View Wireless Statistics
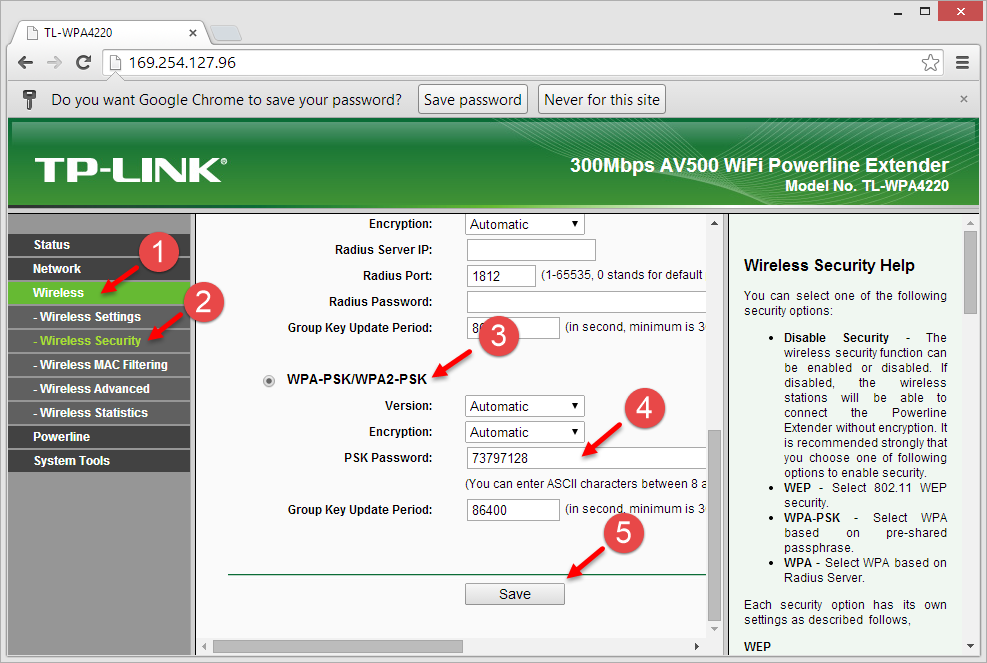This screenshot has height=663, width=987. pos(99,412)
